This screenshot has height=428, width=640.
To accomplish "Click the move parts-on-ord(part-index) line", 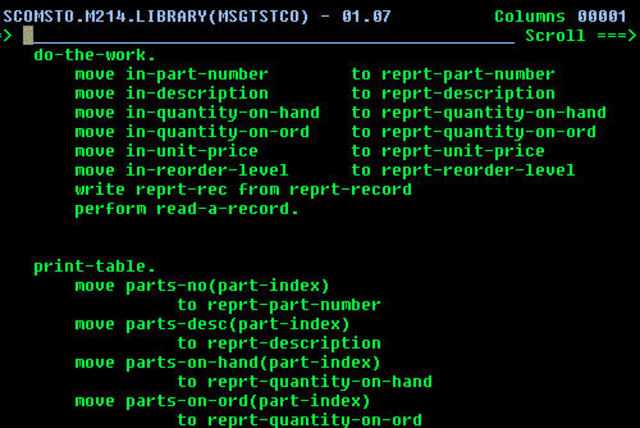I will point(222,401).
